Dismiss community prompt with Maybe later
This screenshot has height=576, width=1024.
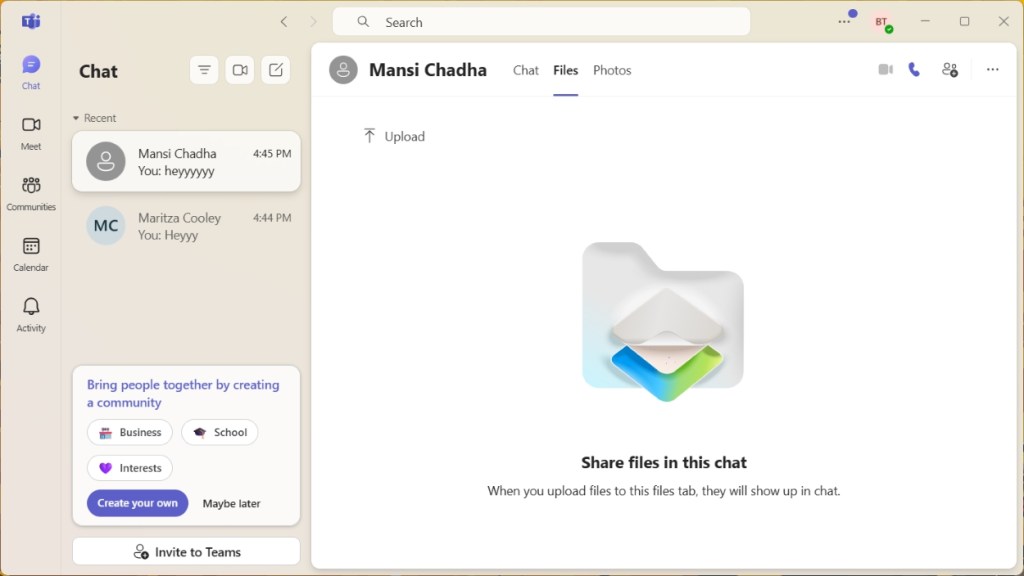(x=231, y=504)
